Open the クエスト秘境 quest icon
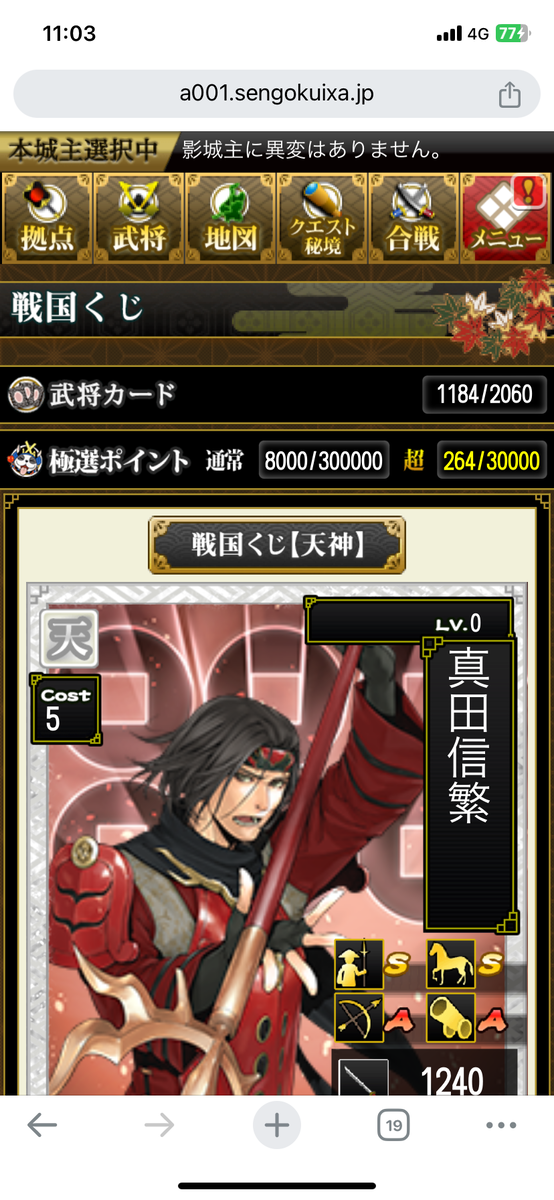This screenshot has height=1200, width=554. tap(322, 218)
